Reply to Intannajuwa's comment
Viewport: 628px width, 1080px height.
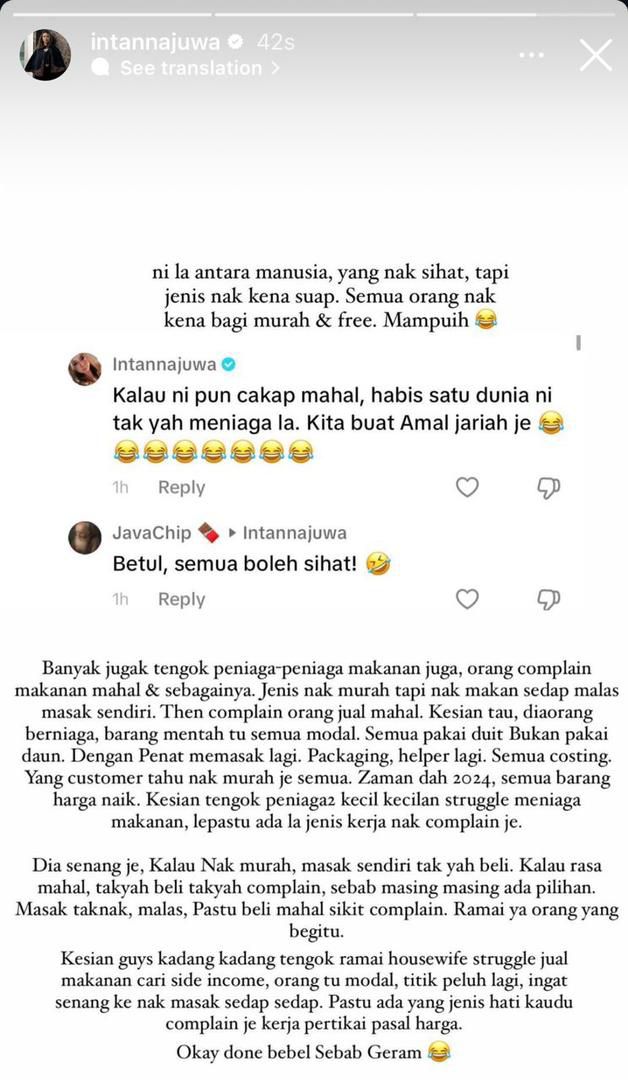point(181,487)
